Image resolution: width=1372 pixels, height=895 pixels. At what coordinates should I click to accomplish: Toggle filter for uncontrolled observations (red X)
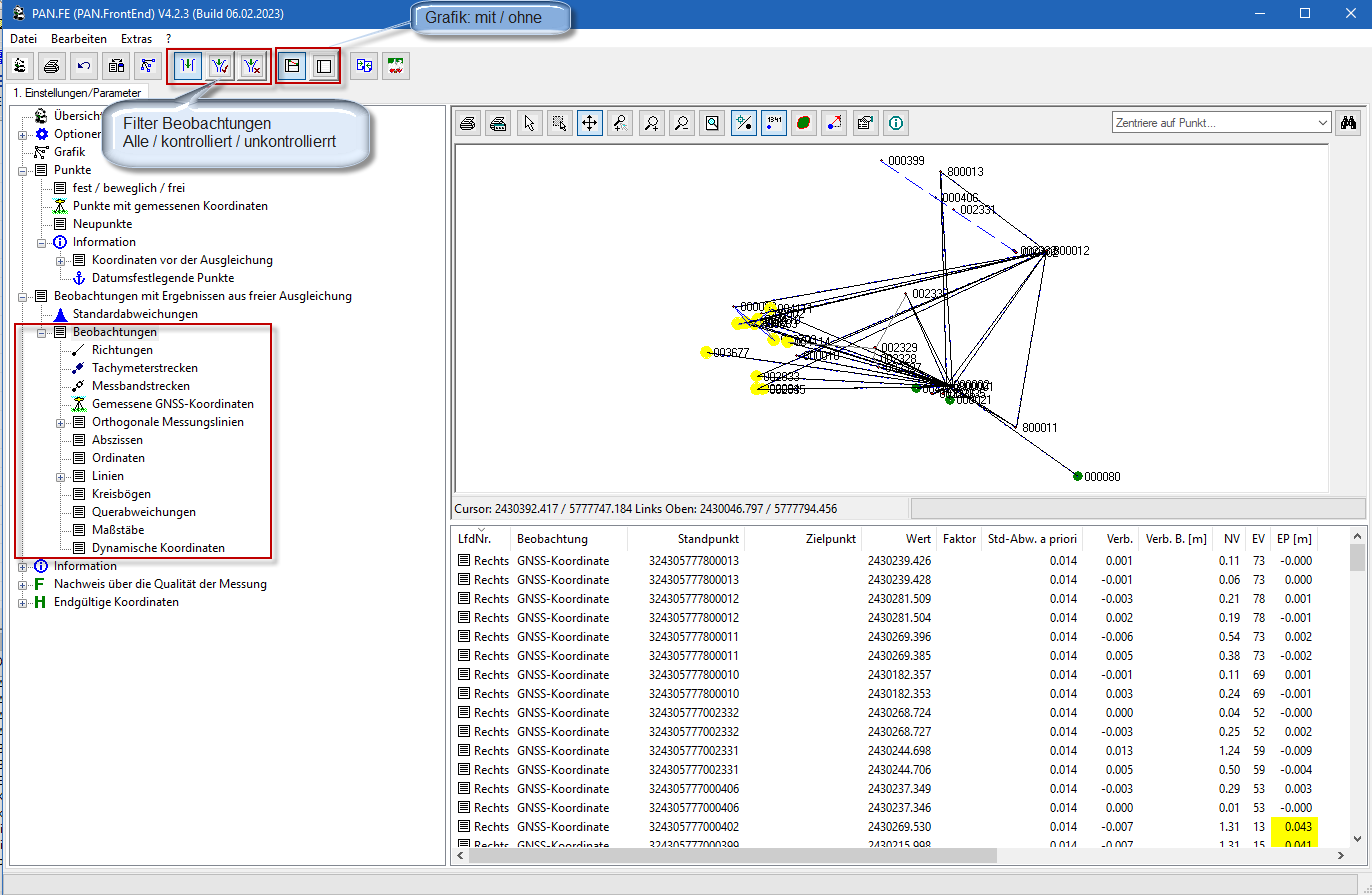pyautogui.click(x=252, y=67)
